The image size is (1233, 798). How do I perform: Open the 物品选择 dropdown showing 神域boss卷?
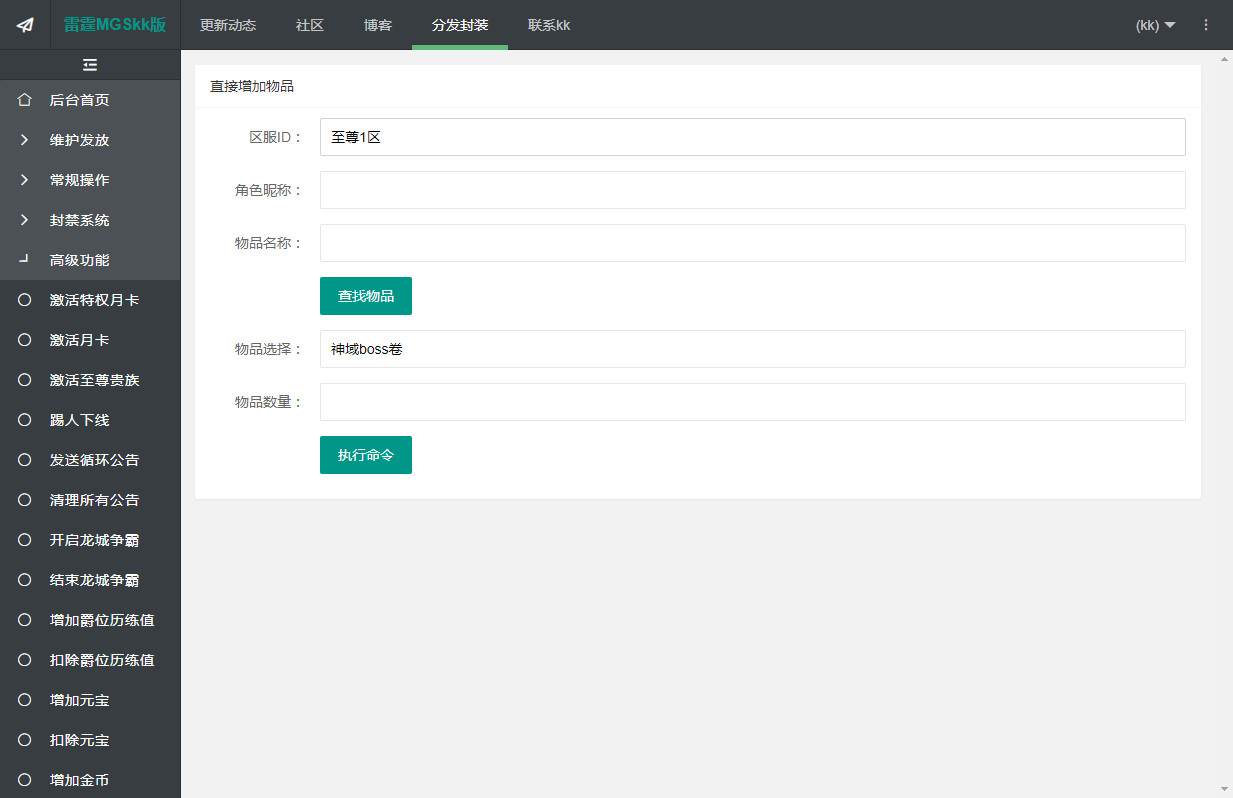pos(752,349)
